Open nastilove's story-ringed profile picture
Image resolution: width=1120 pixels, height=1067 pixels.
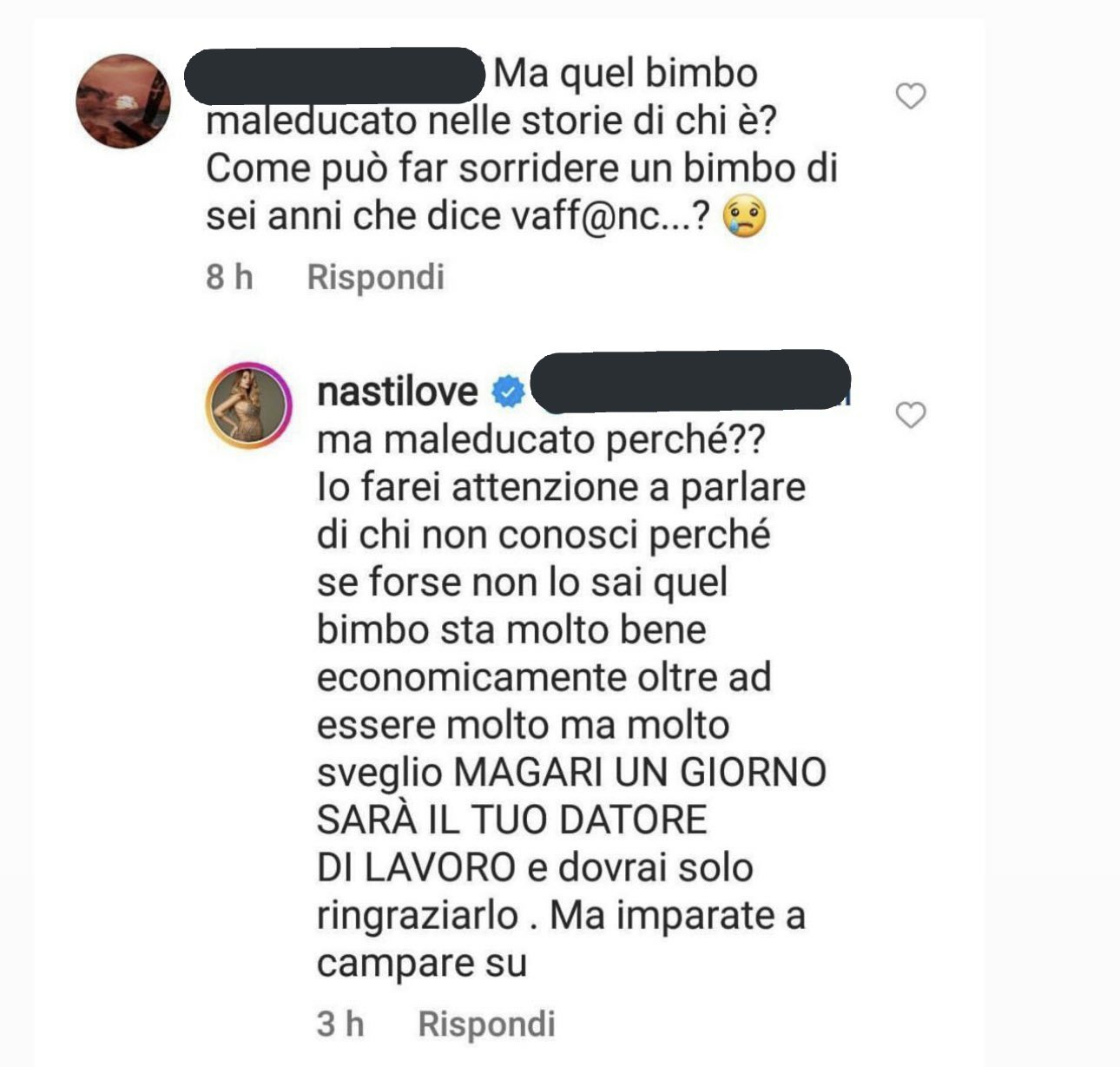point(249,405)
